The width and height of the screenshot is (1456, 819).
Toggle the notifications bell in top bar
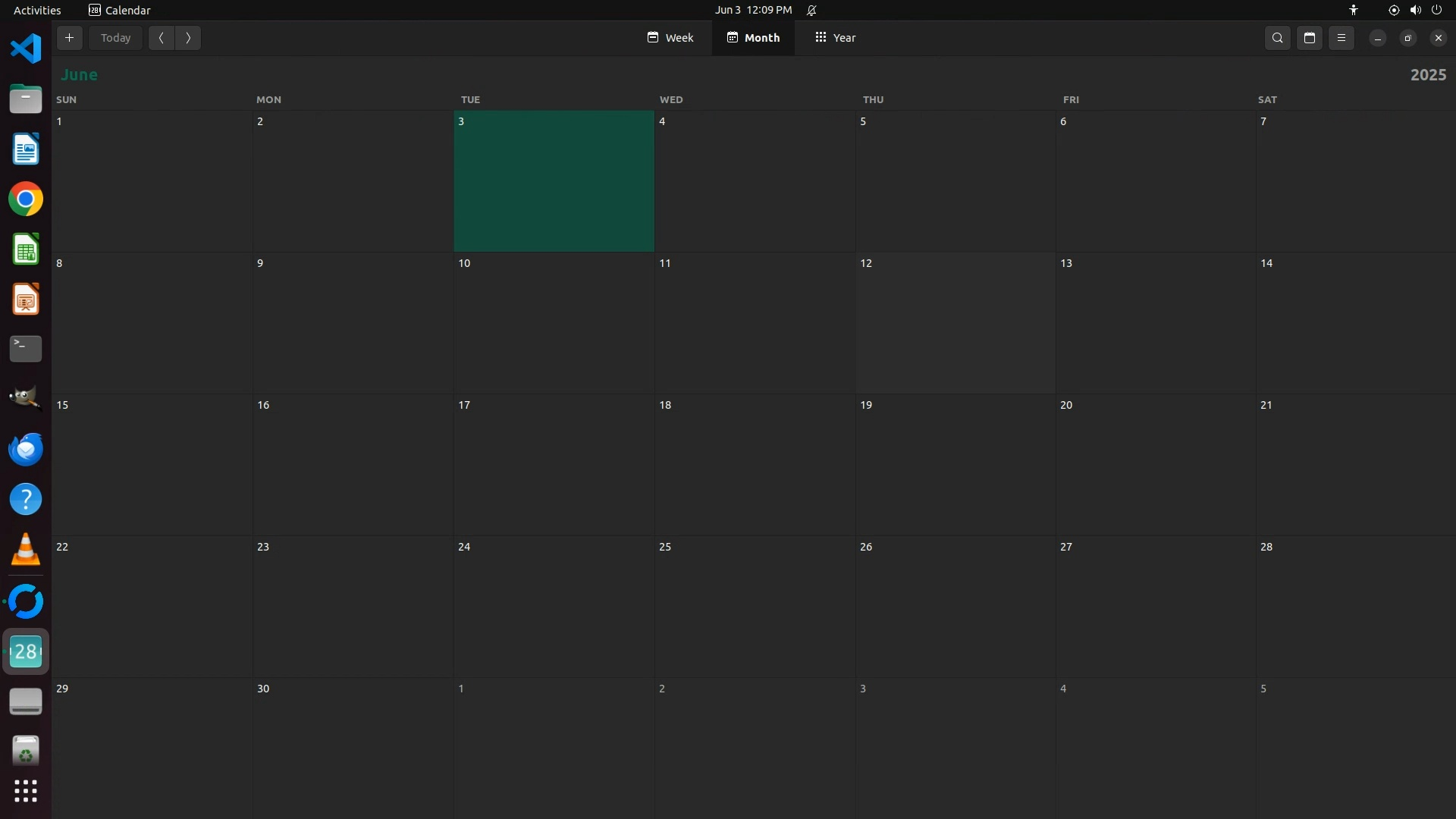coord(811,10)
